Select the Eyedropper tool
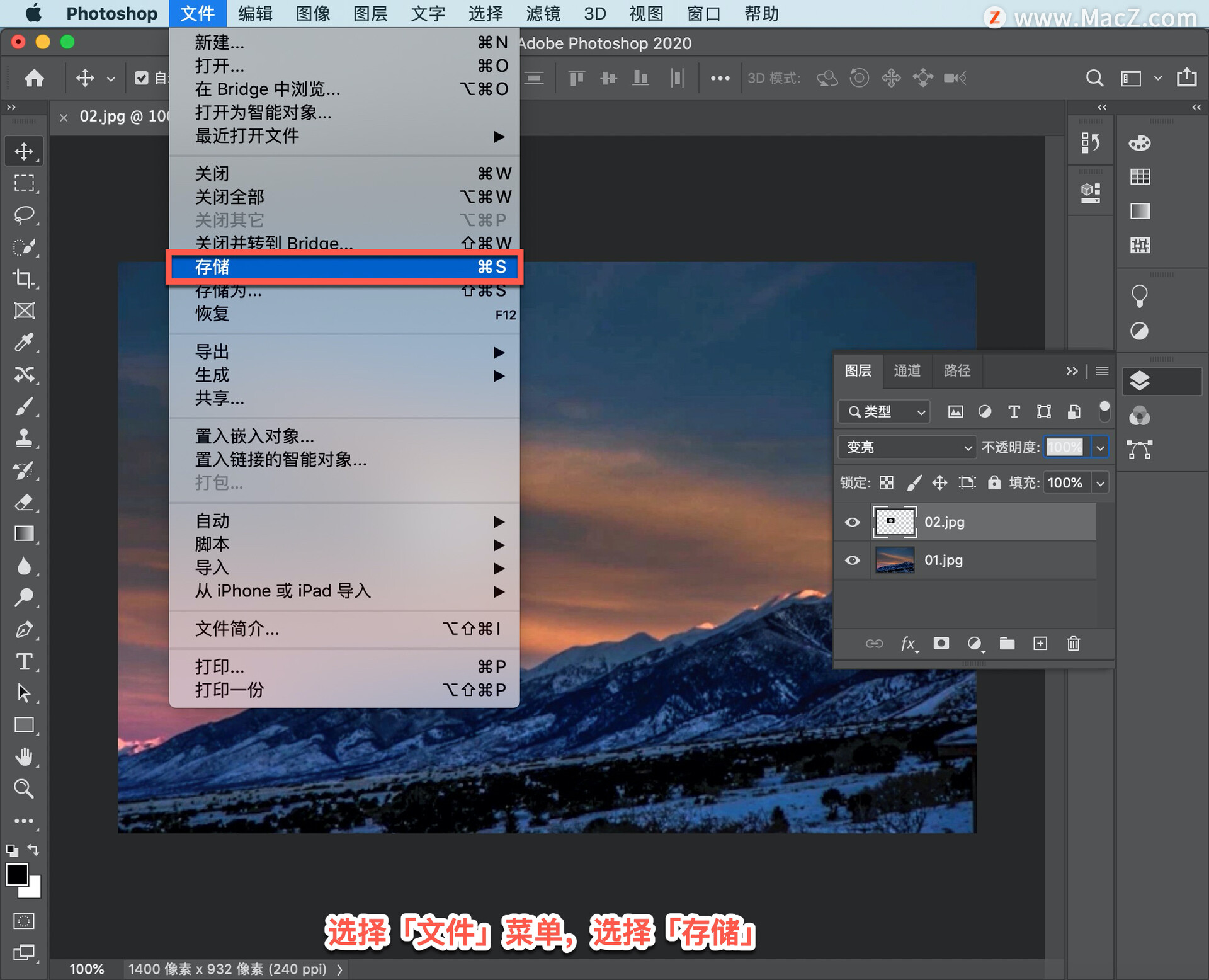The image size is (1209, 980). click(x=24, y=343)
